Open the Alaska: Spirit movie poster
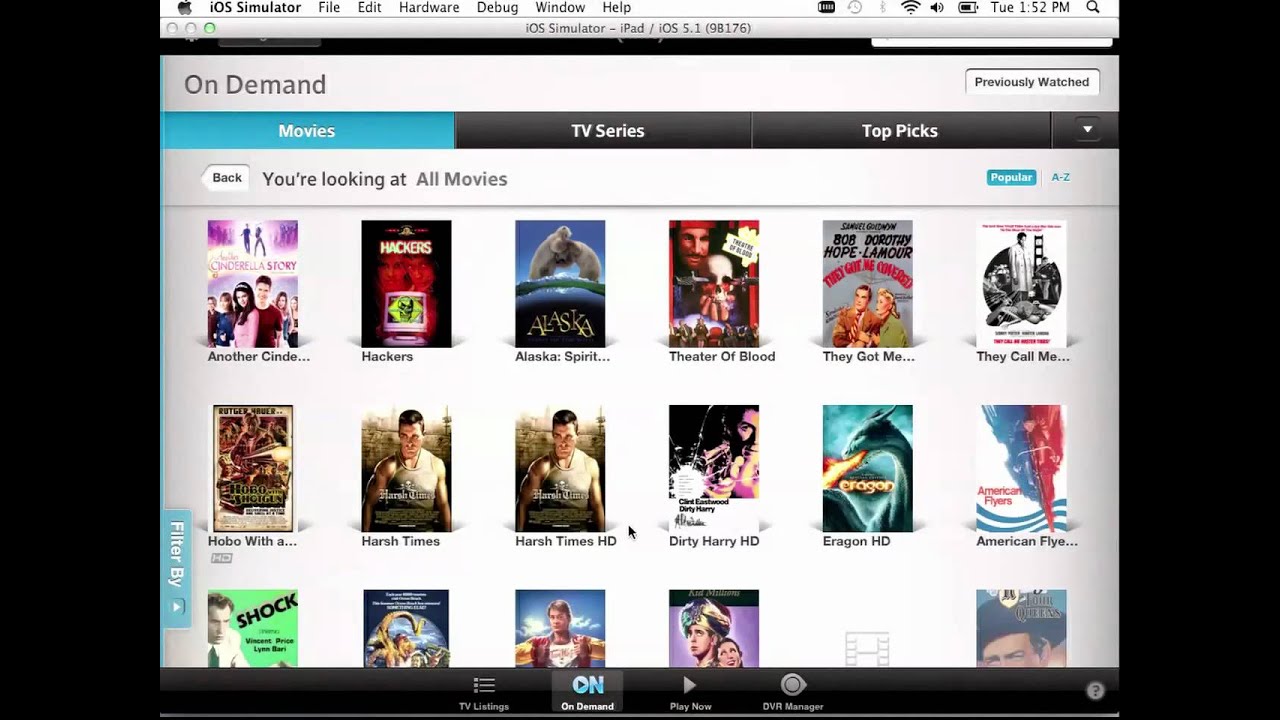Image resolution: width=1280 pixels, height=720 pixels. (x=560, y=284)
